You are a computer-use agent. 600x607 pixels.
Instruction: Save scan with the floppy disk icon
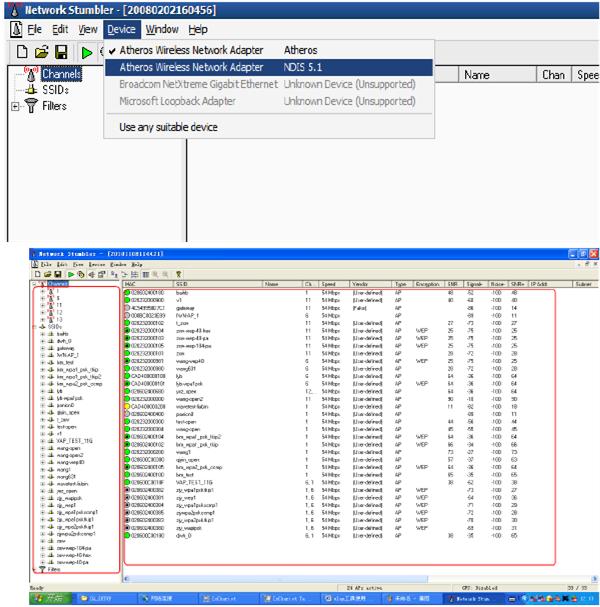coord(61,51)
